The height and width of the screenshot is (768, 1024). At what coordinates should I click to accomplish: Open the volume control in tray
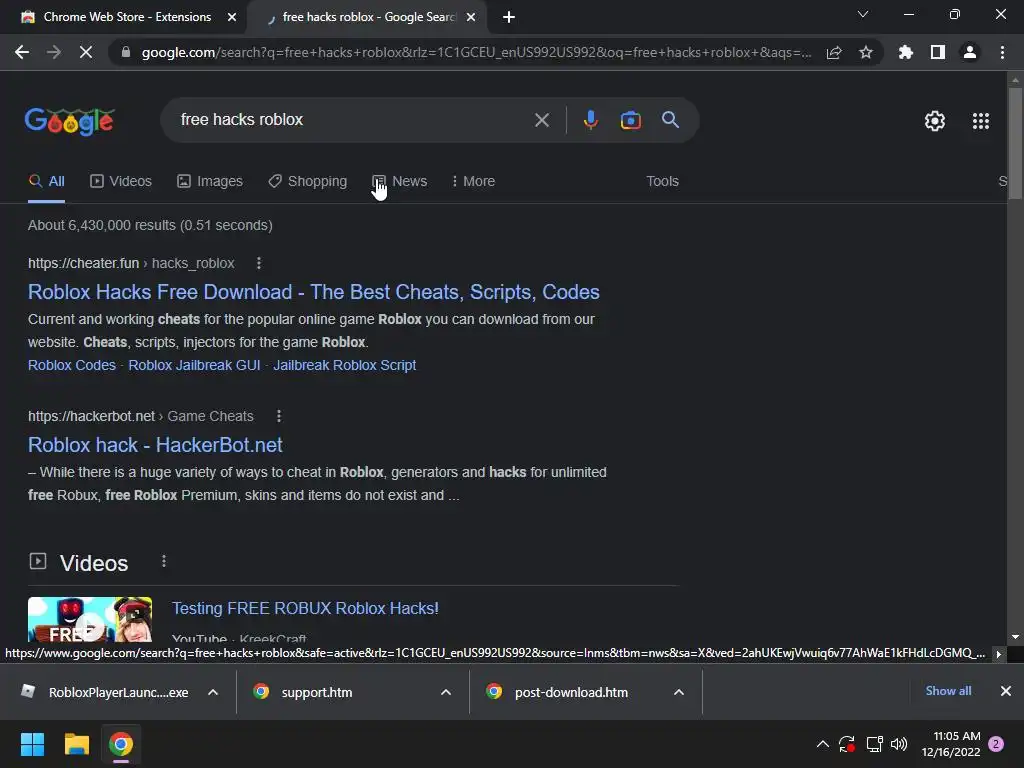(x=899, y=744)
